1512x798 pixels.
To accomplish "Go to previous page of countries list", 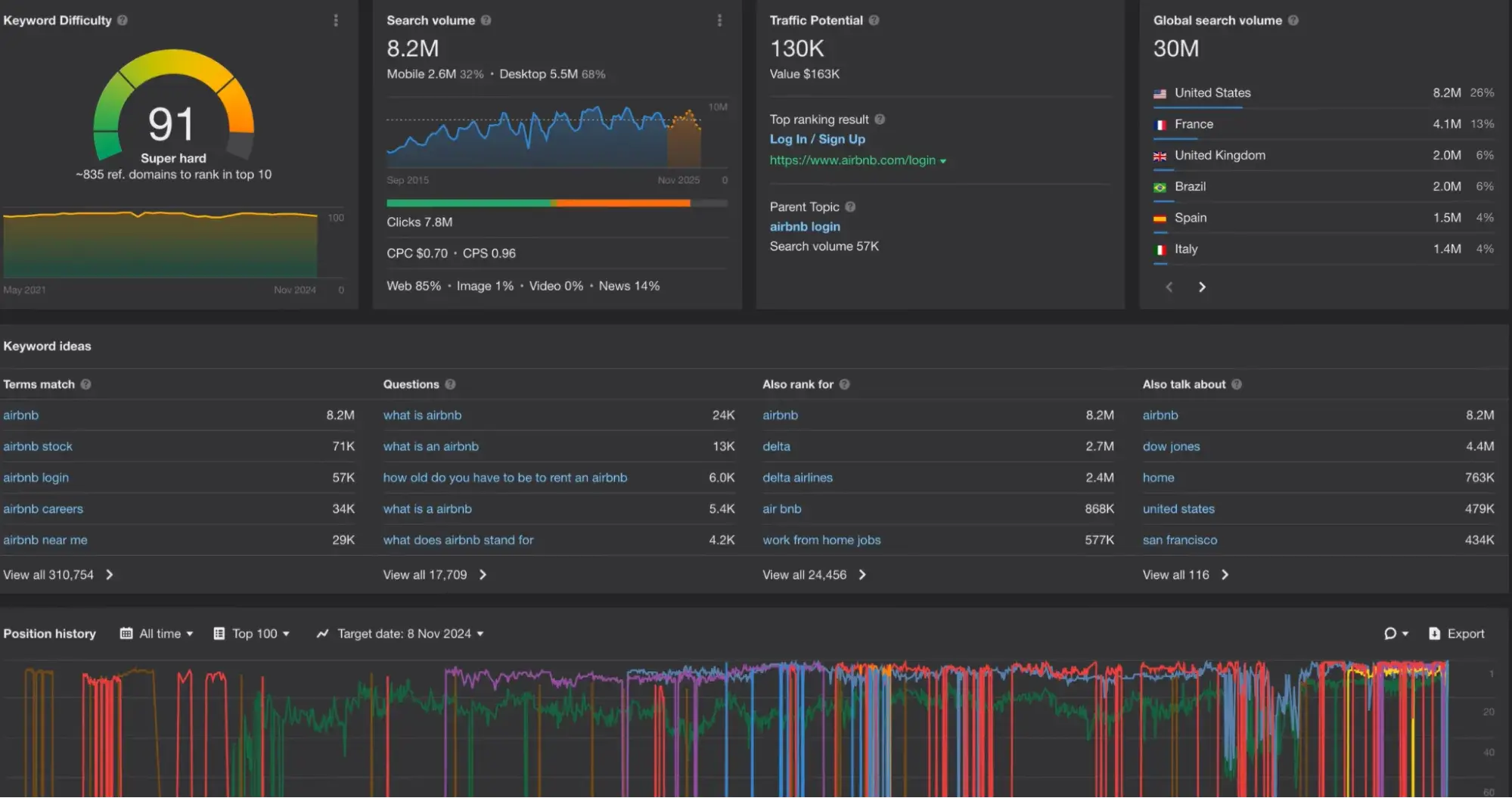I will [x=1169, y=287].
